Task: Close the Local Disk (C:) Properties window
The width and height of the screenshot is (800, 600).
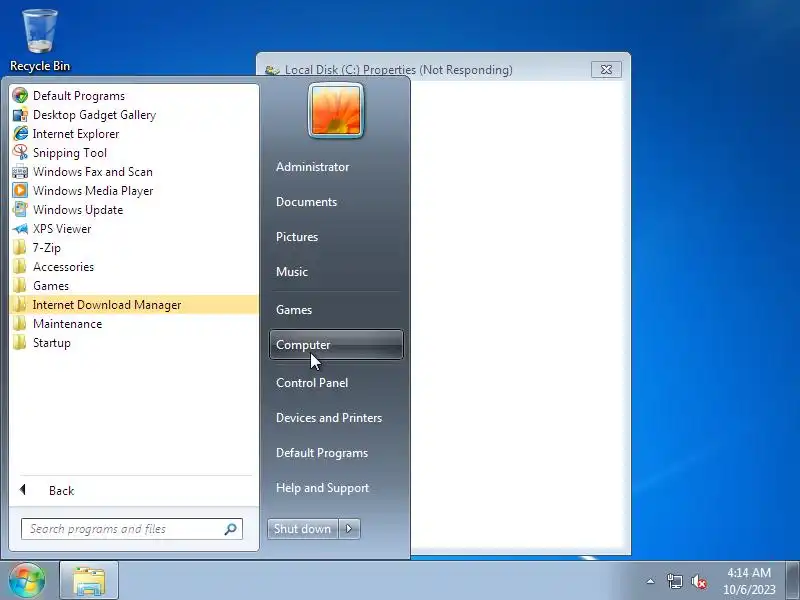Action: 606,69
